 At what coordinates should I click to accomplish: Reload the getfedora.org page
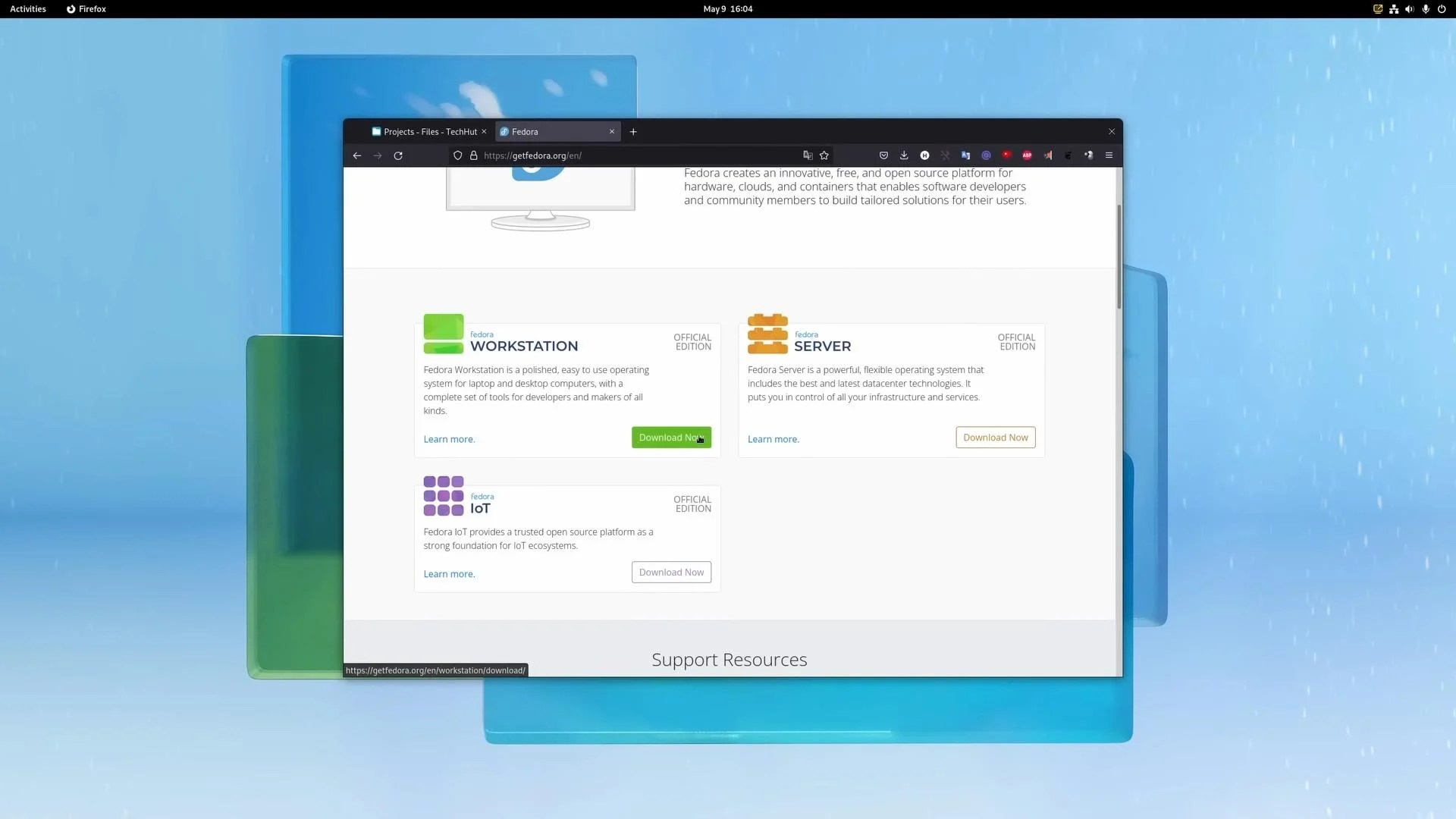[398, 155]
